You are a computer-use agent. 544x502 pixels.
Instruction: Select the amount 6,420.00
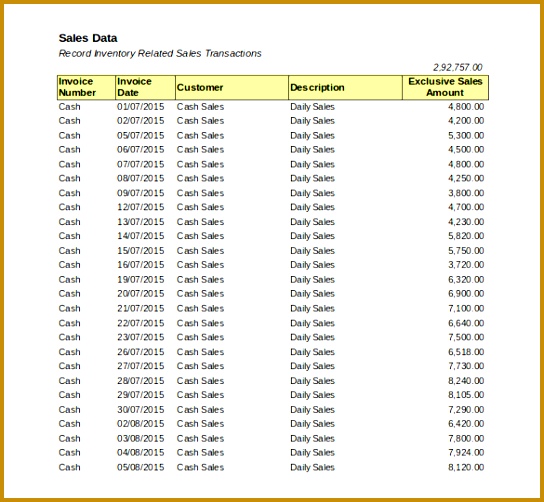466,424
